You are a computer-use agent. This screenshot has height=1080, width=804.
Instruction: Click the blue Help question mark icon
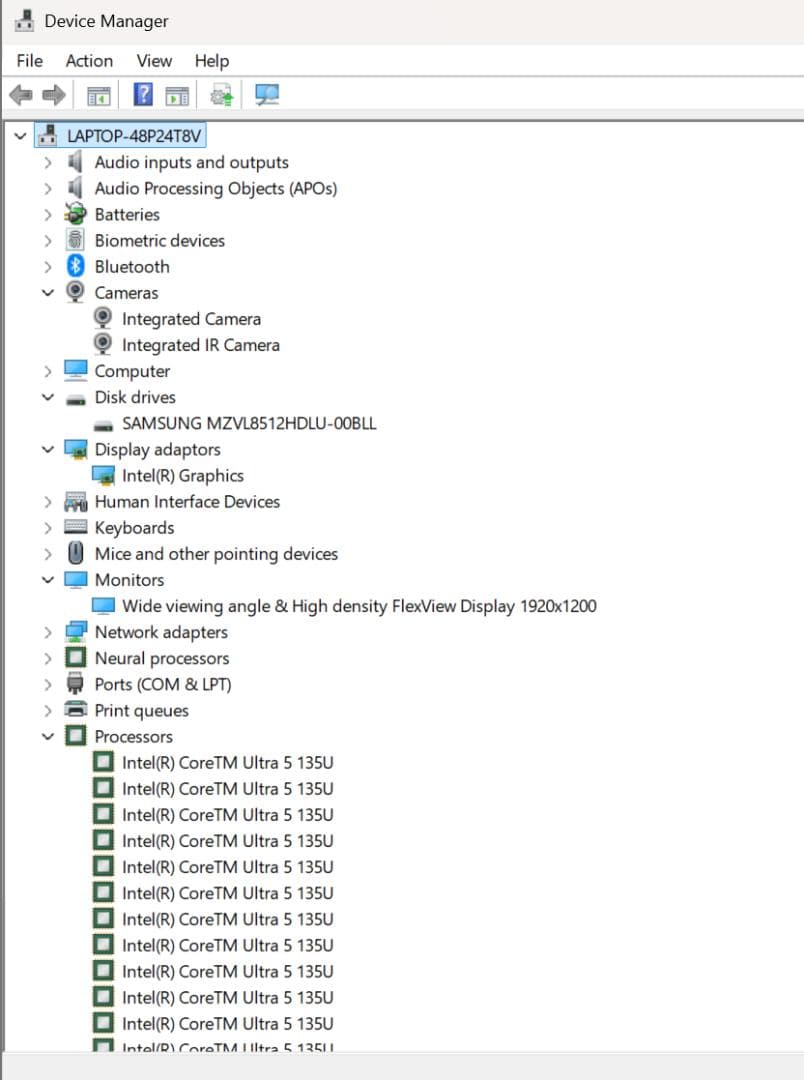143,95
